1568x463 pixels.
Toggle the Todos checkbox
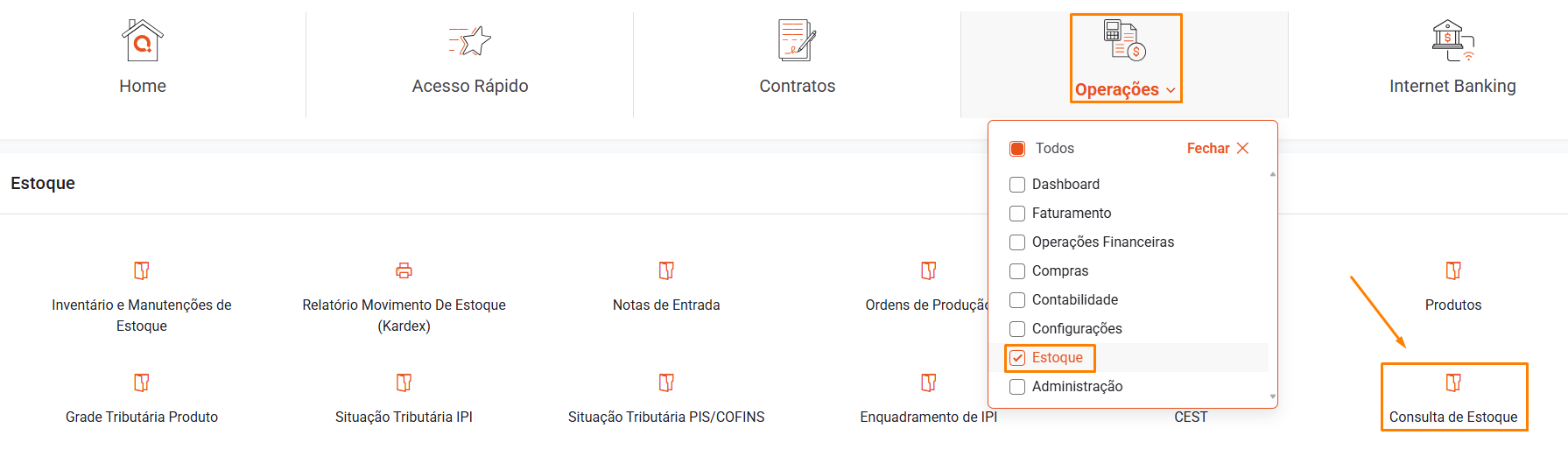(1017, 149)
